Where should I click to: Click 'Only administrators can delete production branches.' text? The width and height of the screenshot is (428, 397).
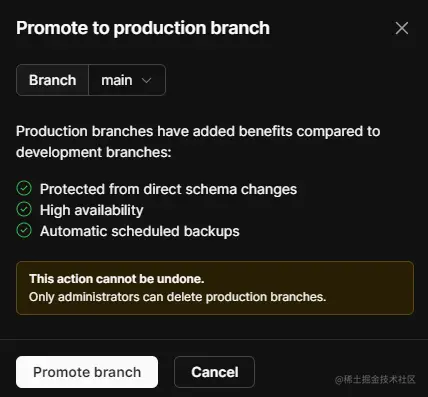point(177,297)
